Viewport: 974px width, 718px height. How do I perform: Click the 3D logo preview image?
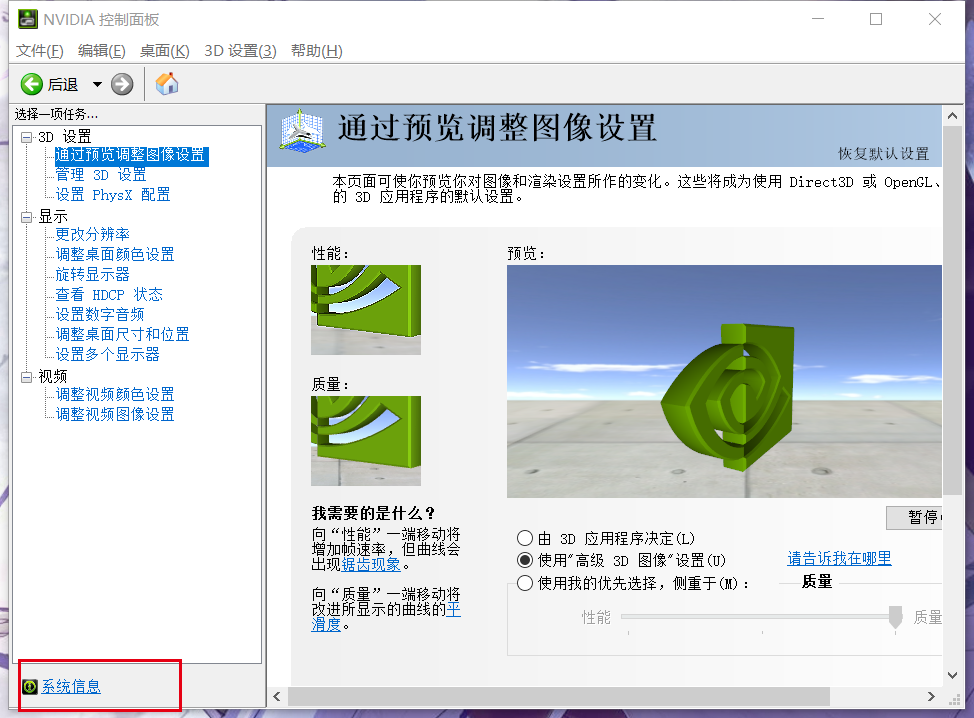click(724, 381)
